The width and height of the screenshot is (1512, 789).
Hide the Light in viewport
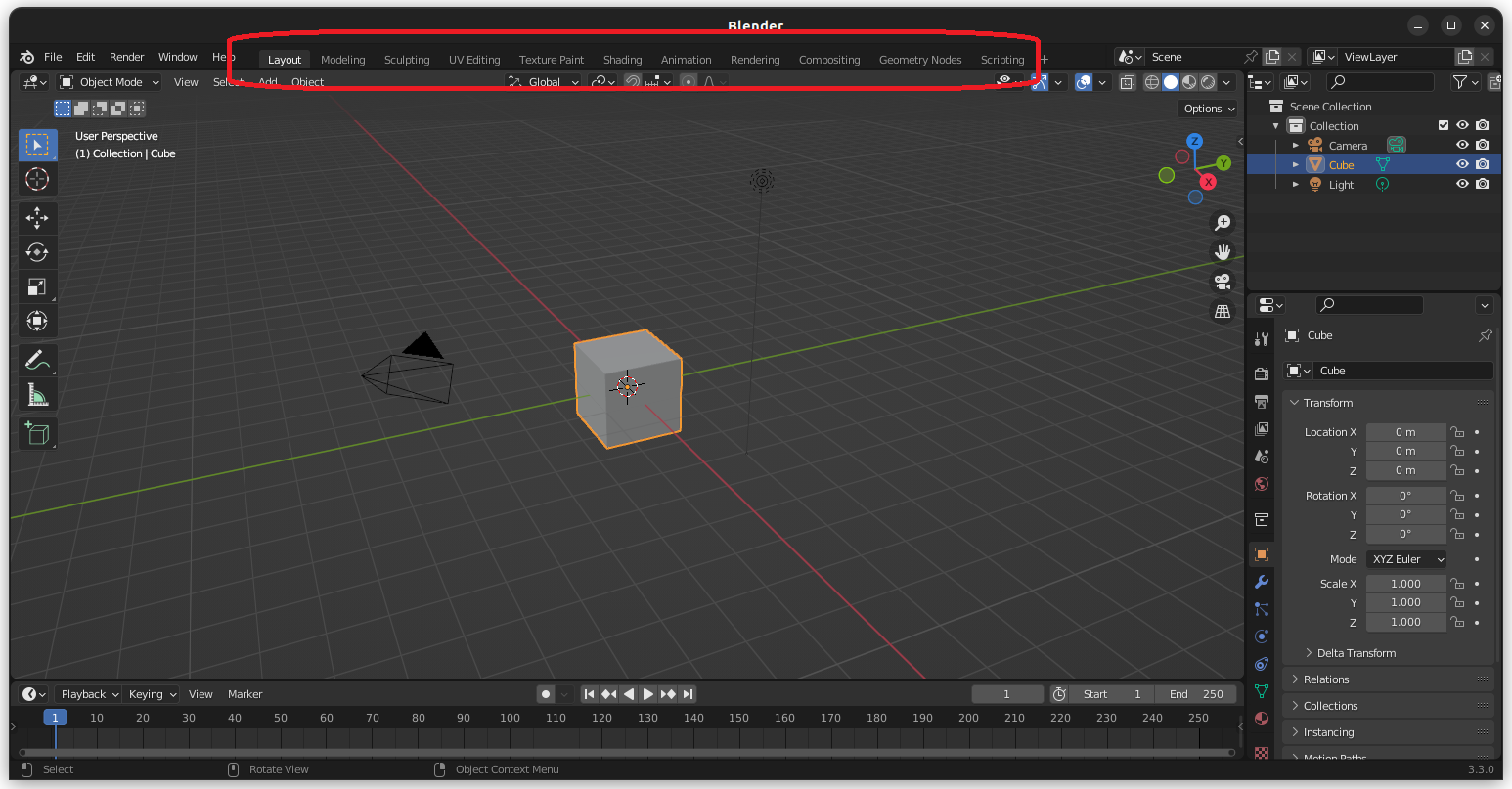(x=1462, y=184)
